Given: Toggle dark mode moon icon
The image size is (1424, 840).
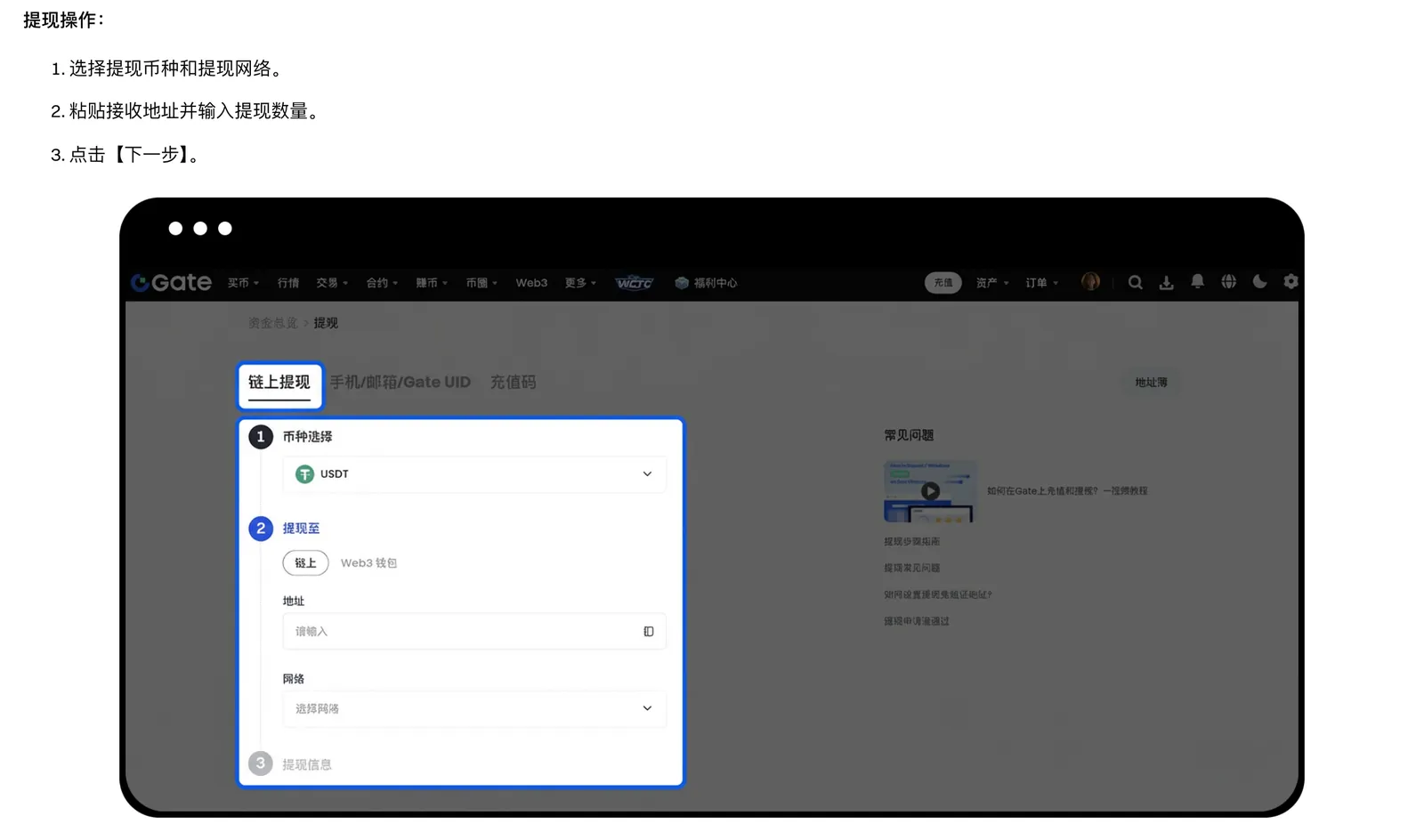Looking at the screenshot, I should (x=1259, y=282).
